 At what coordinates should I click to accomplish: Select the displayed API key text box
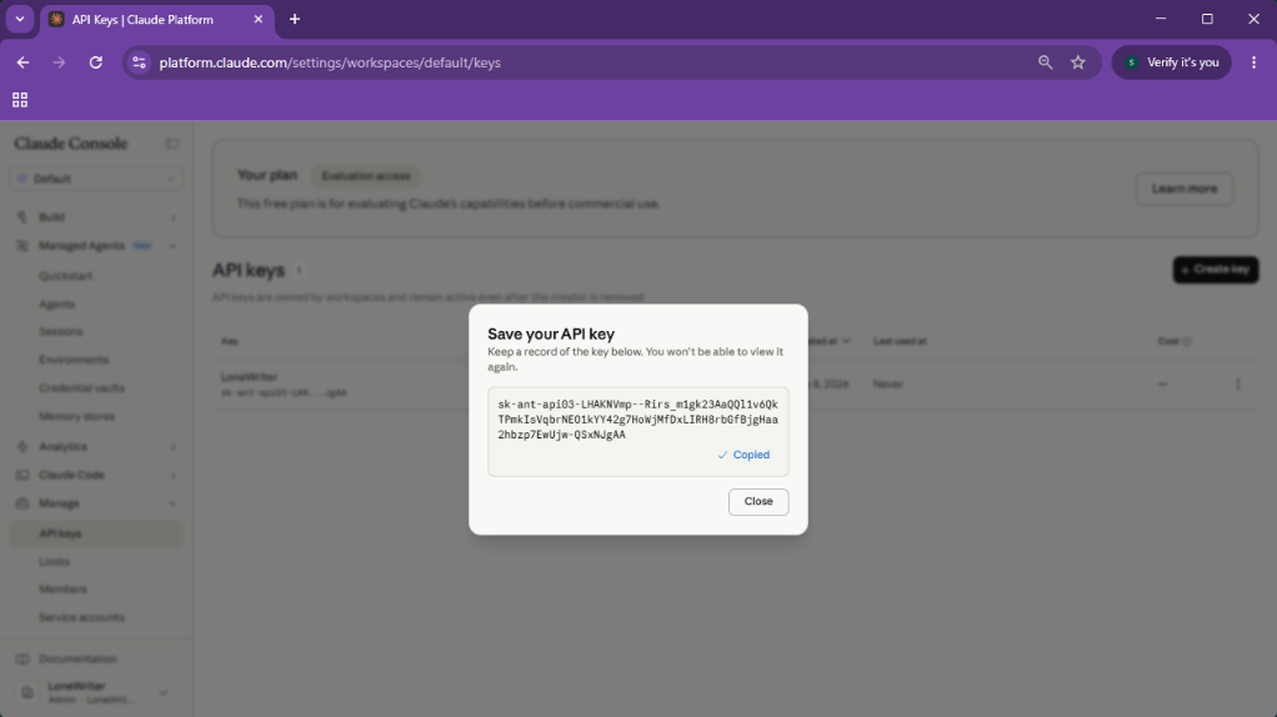(638, 431)
